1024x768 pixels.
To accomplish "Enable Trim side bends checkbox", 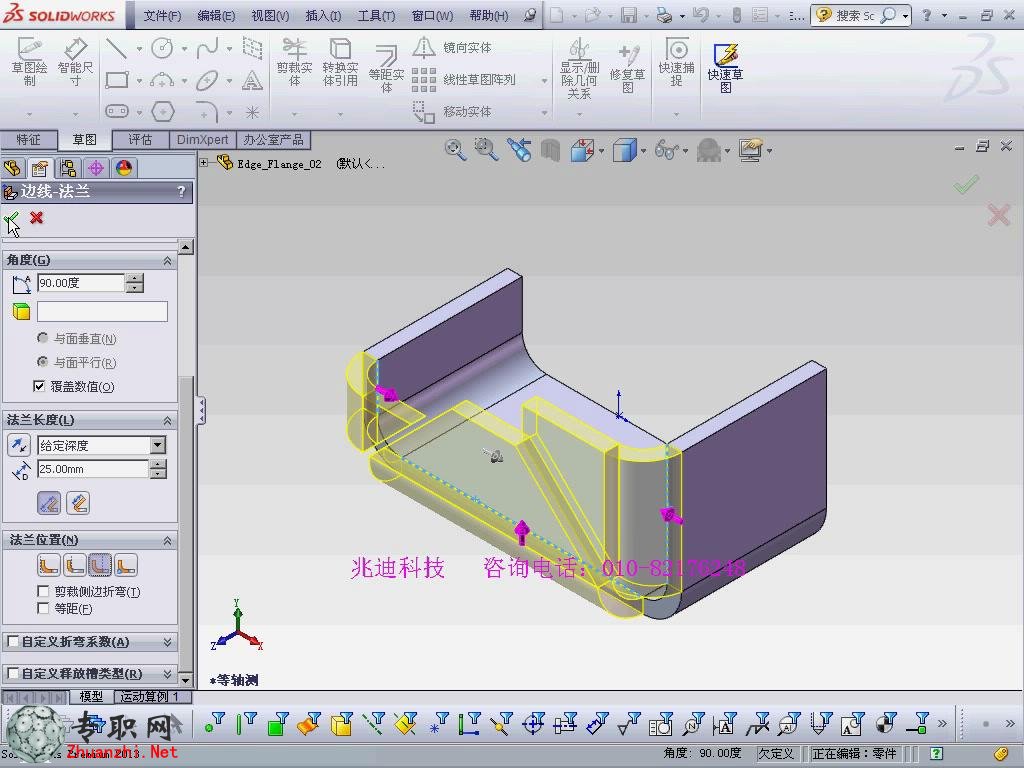I will [43, 592].
